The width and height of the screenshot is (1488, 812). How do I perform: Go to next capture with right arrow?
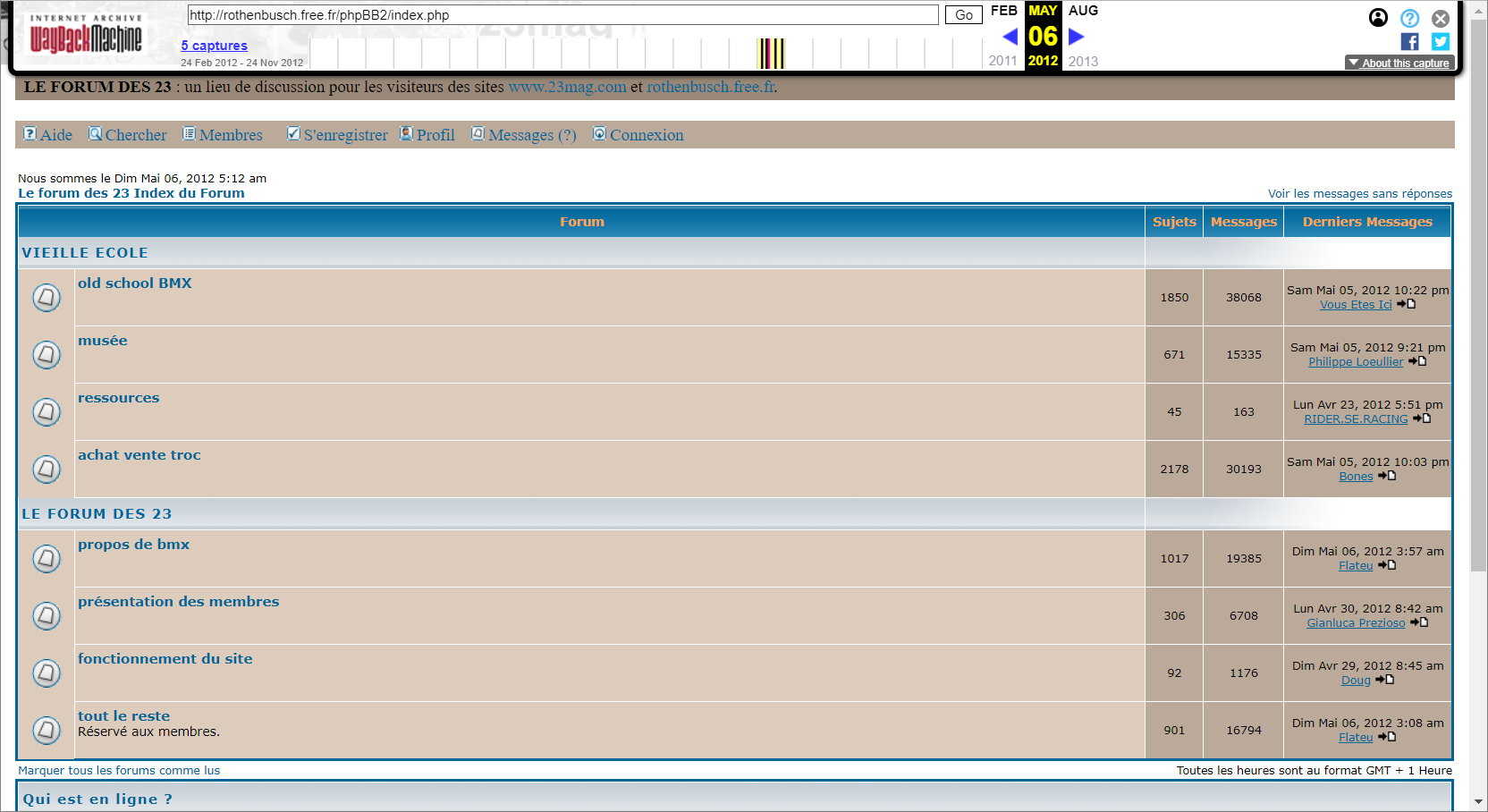(1077, 37)
